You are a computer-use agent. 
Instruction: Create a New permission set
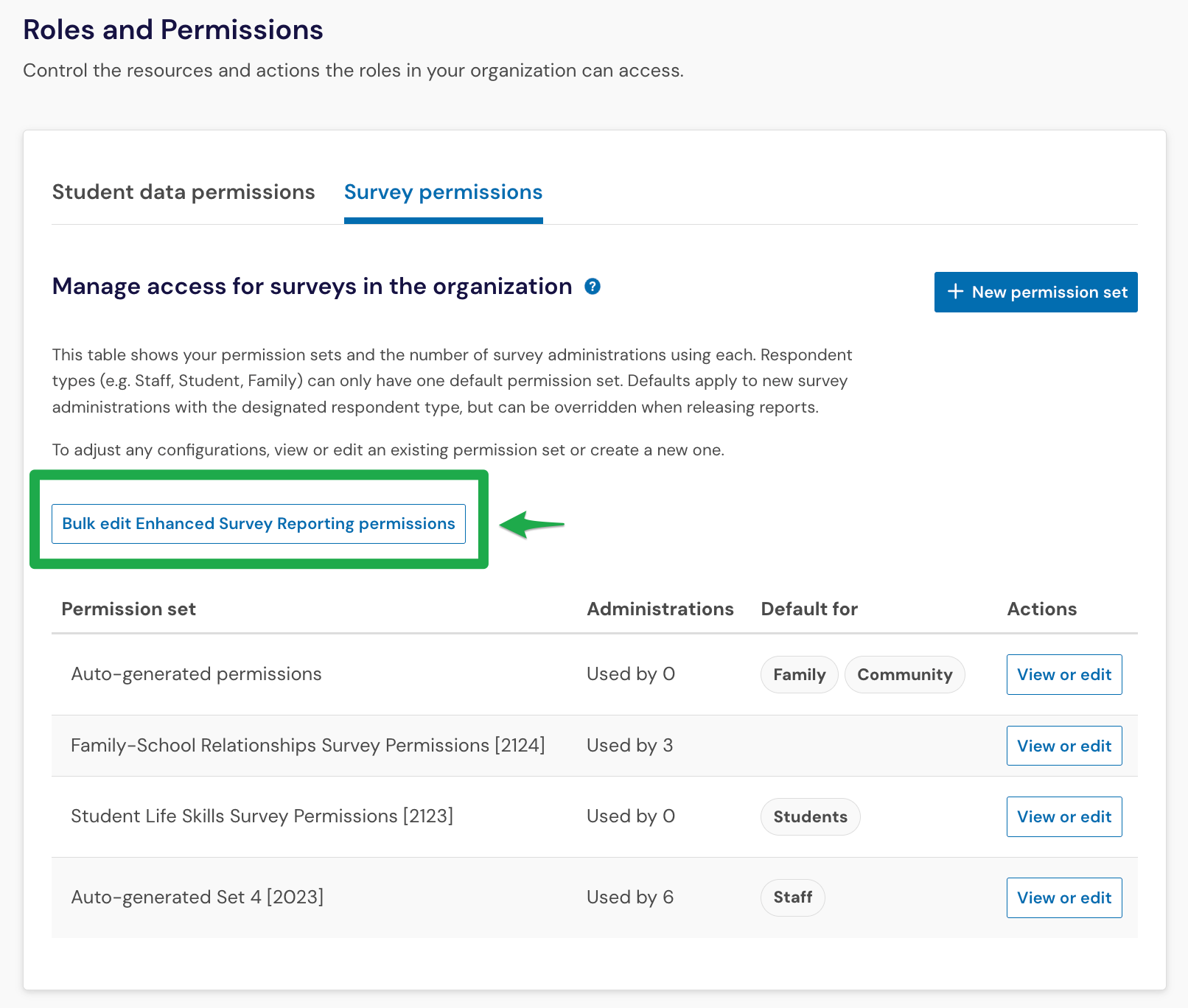point(1036,292)
